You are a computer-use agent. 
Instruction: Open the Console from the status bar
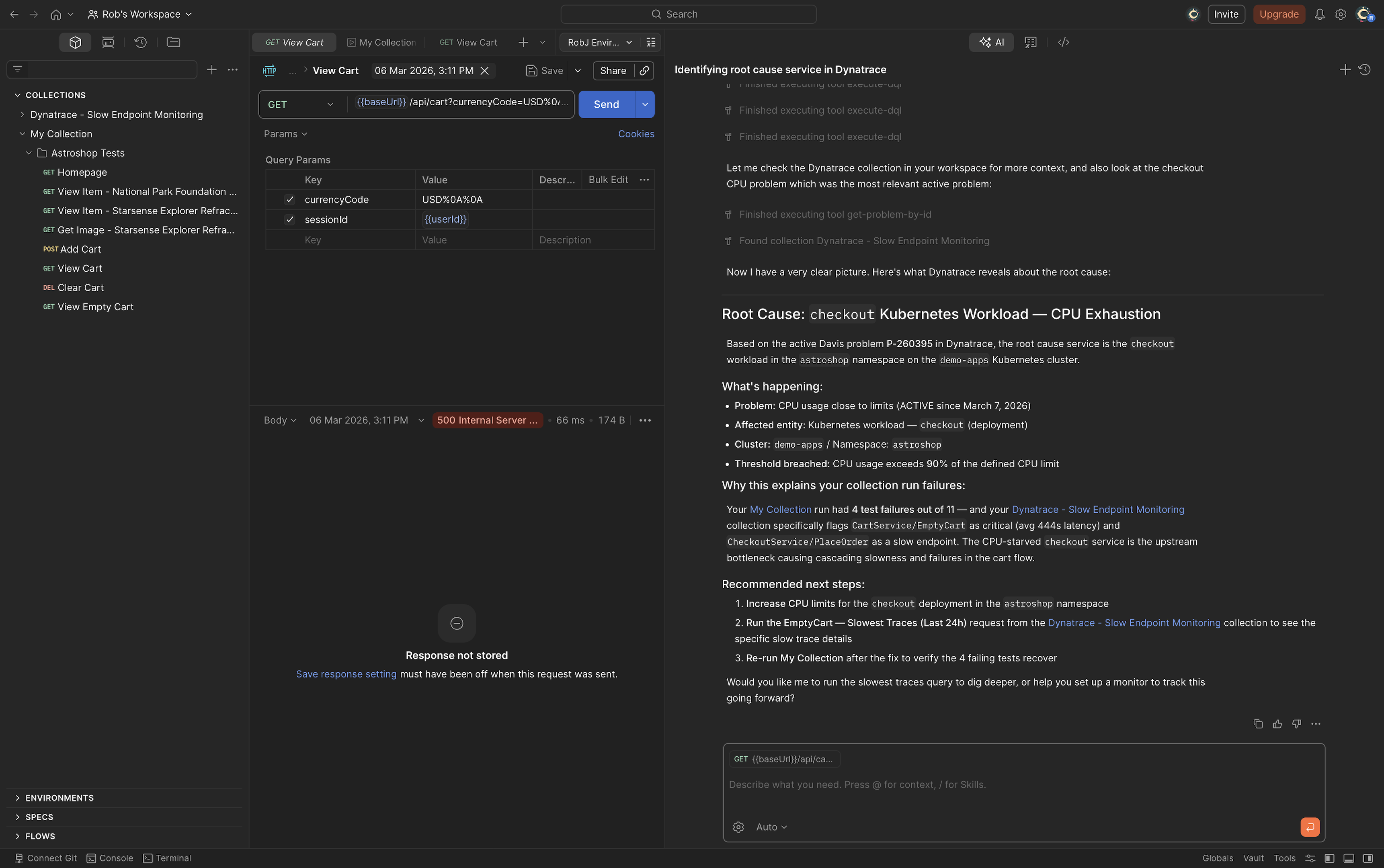point(110,858)
